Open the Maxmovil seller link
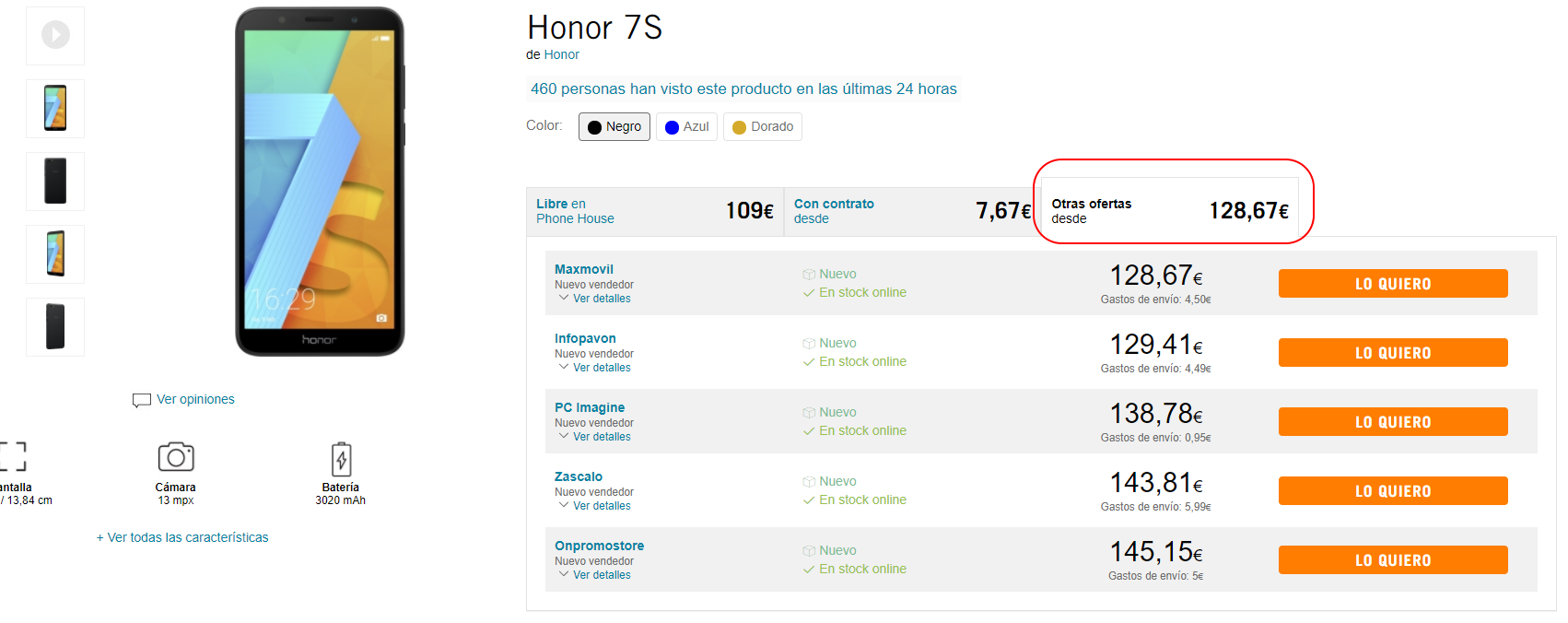The height and width of the screenshot is (623, 1568). coord(584,269)
